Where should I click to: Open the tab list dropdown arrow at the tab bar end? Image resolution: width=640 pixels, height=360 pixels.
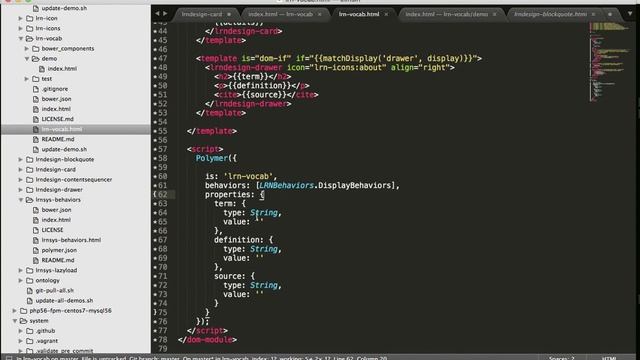click(x=630, y=14)
